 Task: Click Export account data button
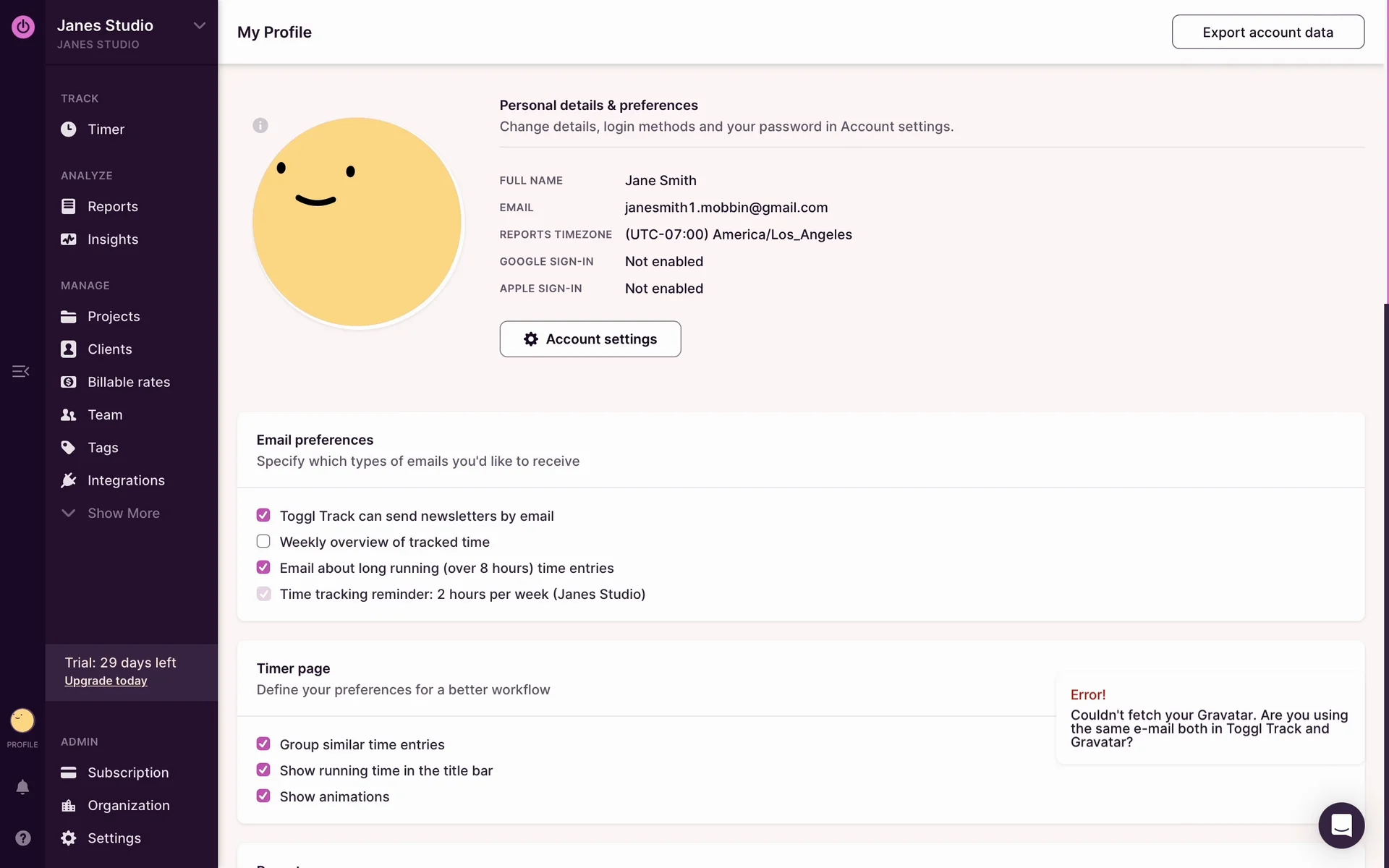click(x=1267, y=33)
